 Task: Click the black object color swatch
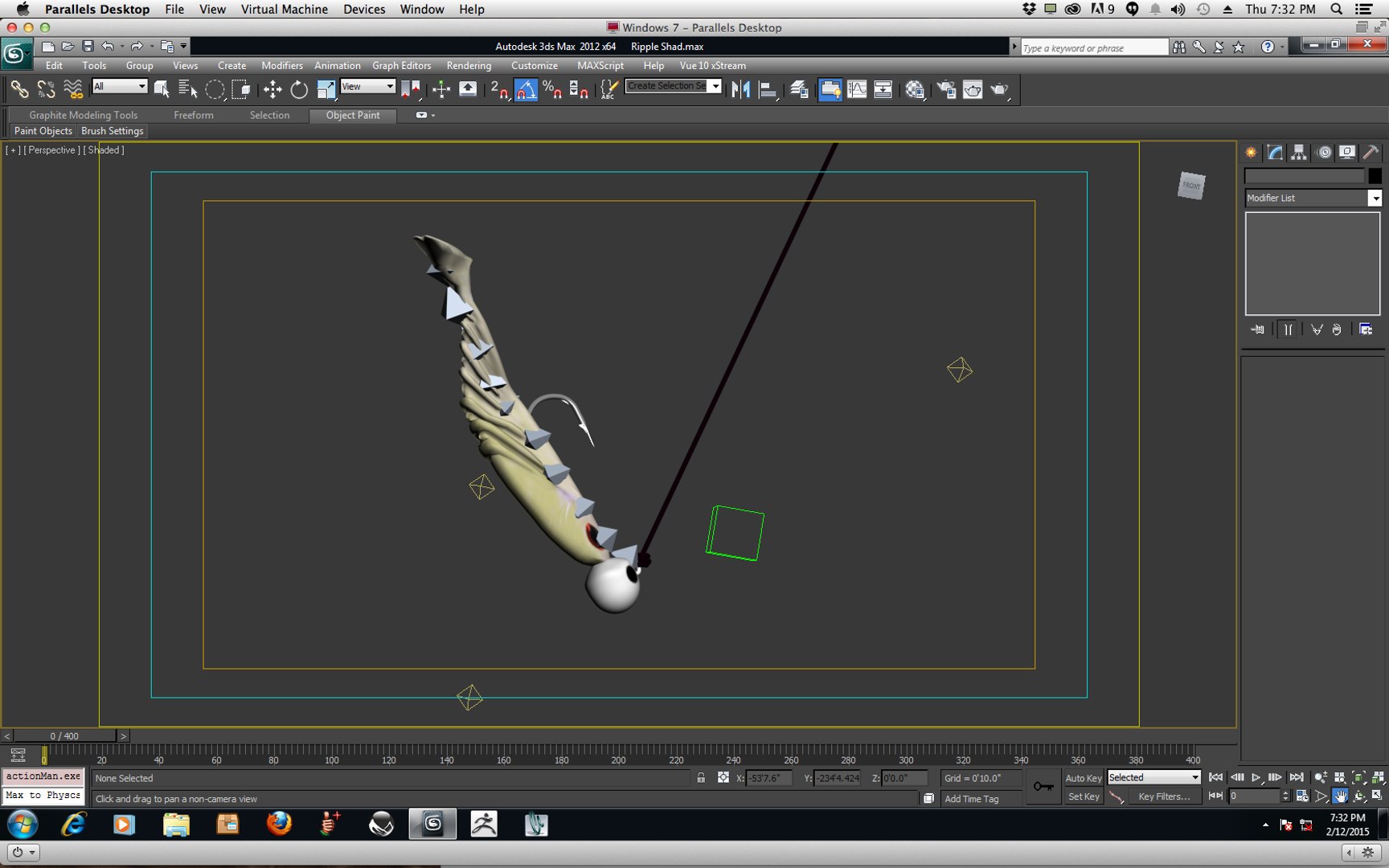point(1375,176)
